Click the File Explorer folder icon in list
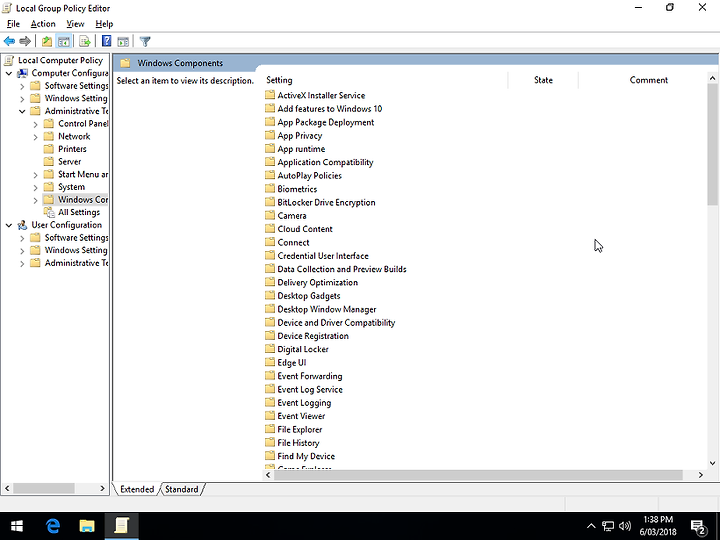 click(270, 429)
